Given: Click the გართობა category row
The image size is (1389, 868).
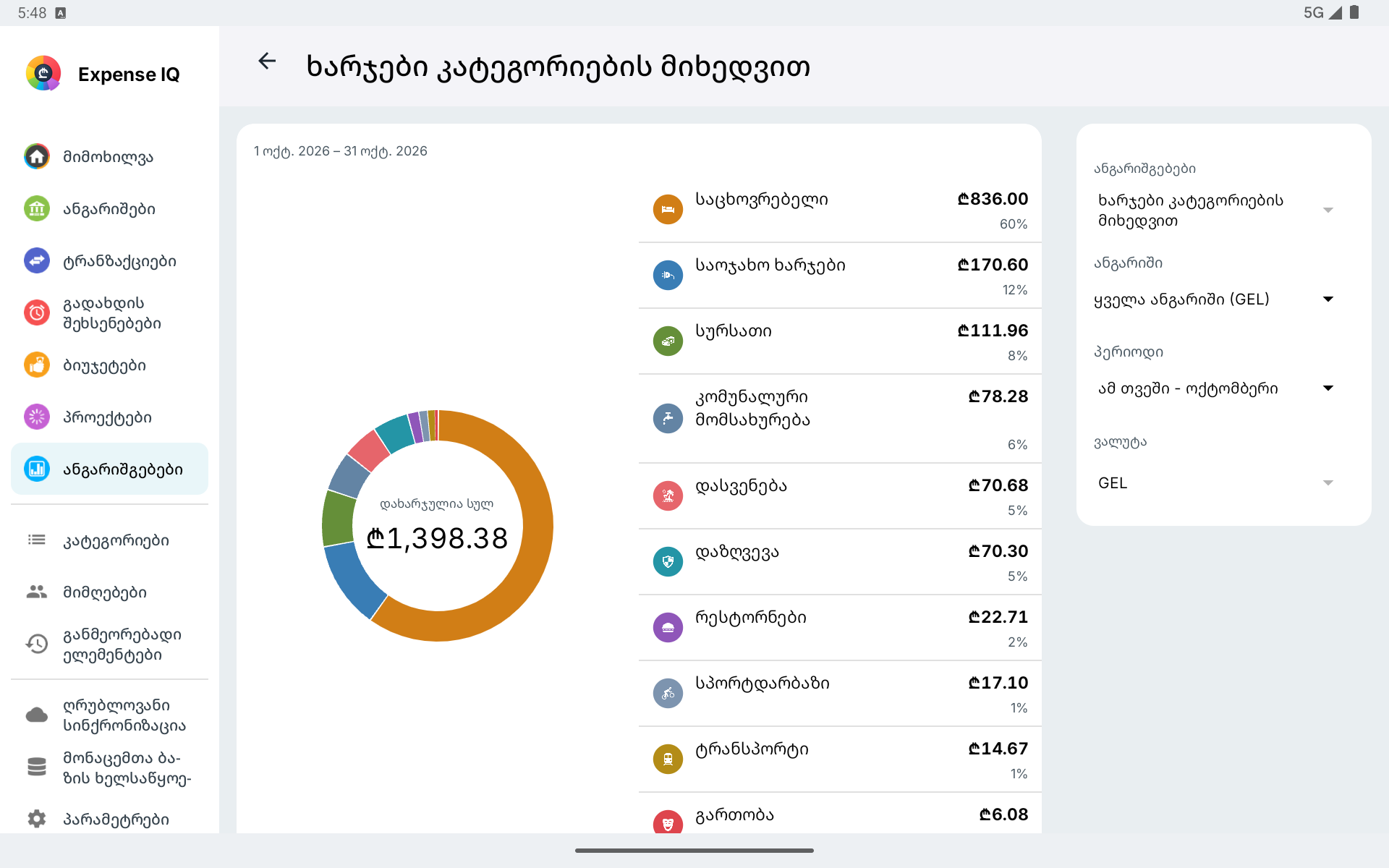Looking at the screenshot, I should [840, 813].
